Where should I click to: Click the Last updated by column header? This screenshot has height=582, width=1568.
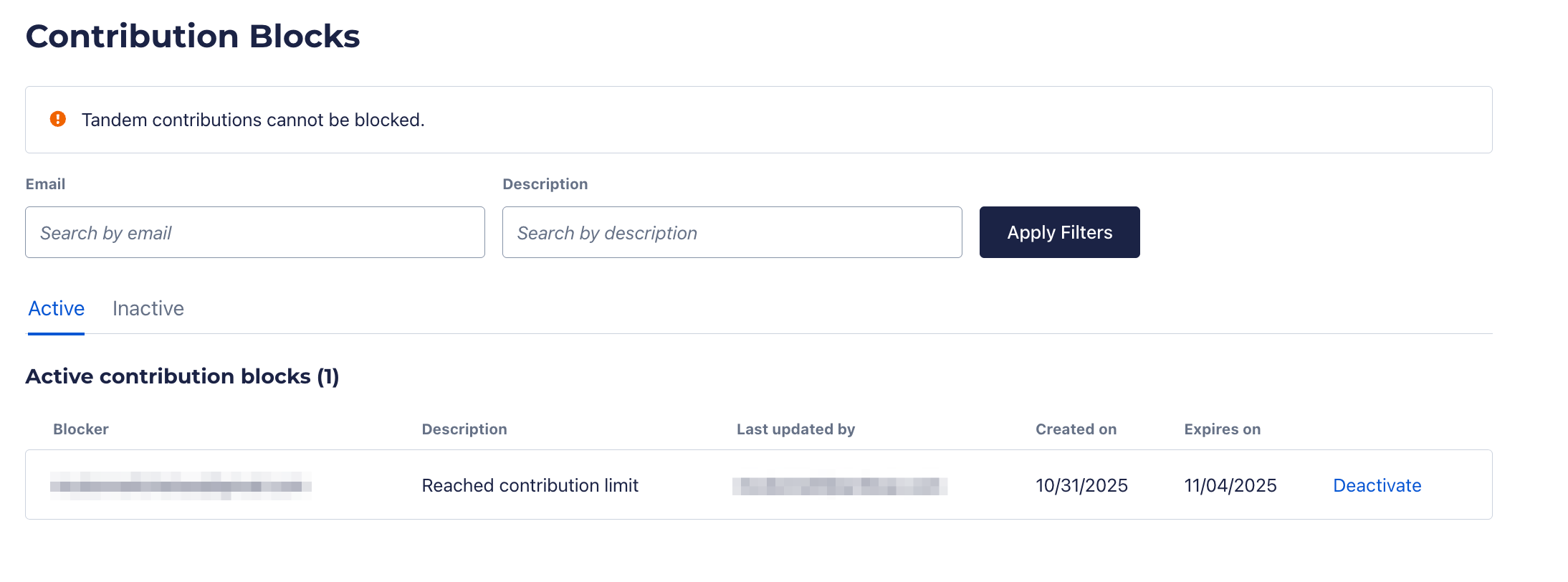coord(795,429)
